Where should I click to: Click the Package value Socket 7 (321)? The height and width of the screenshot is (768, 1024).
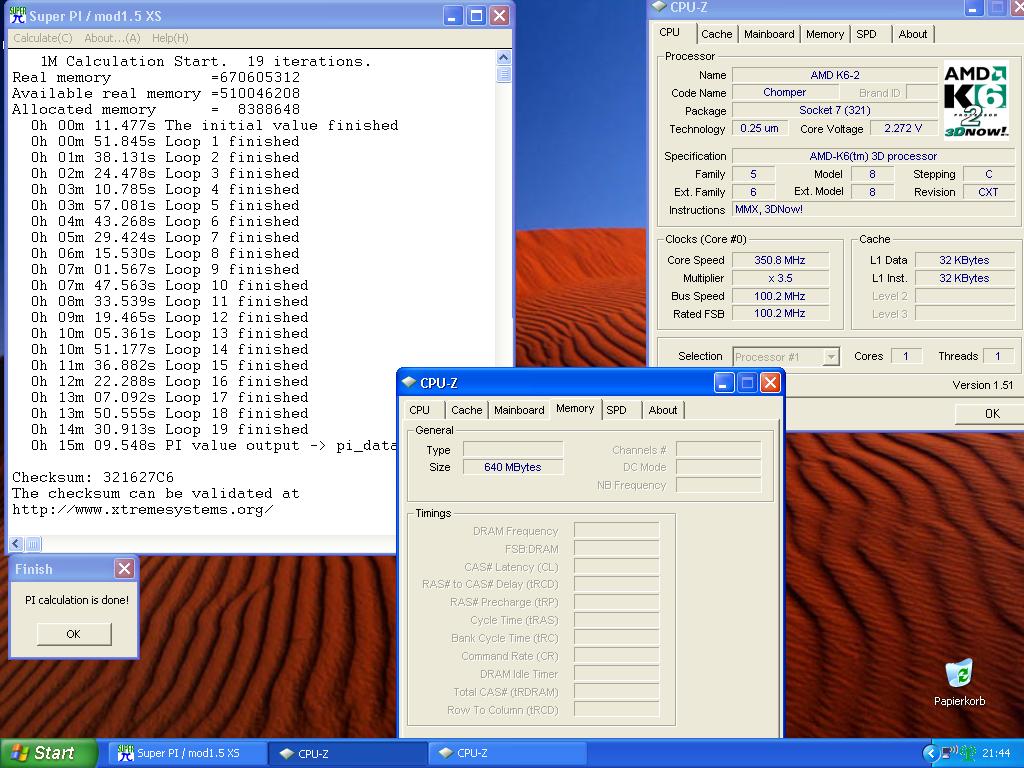(x=835, y=110)
